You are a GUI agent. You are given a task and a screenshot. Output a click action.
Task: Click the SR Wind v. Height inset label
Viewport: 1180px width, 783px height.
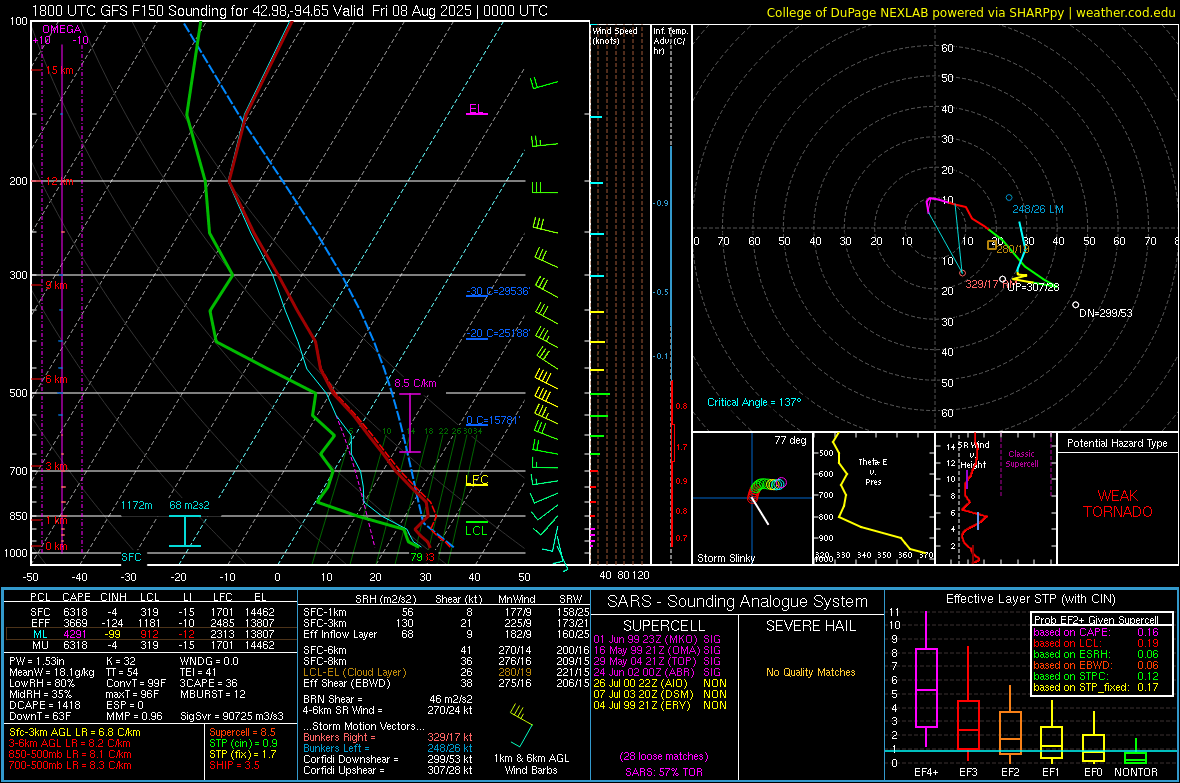974,455
